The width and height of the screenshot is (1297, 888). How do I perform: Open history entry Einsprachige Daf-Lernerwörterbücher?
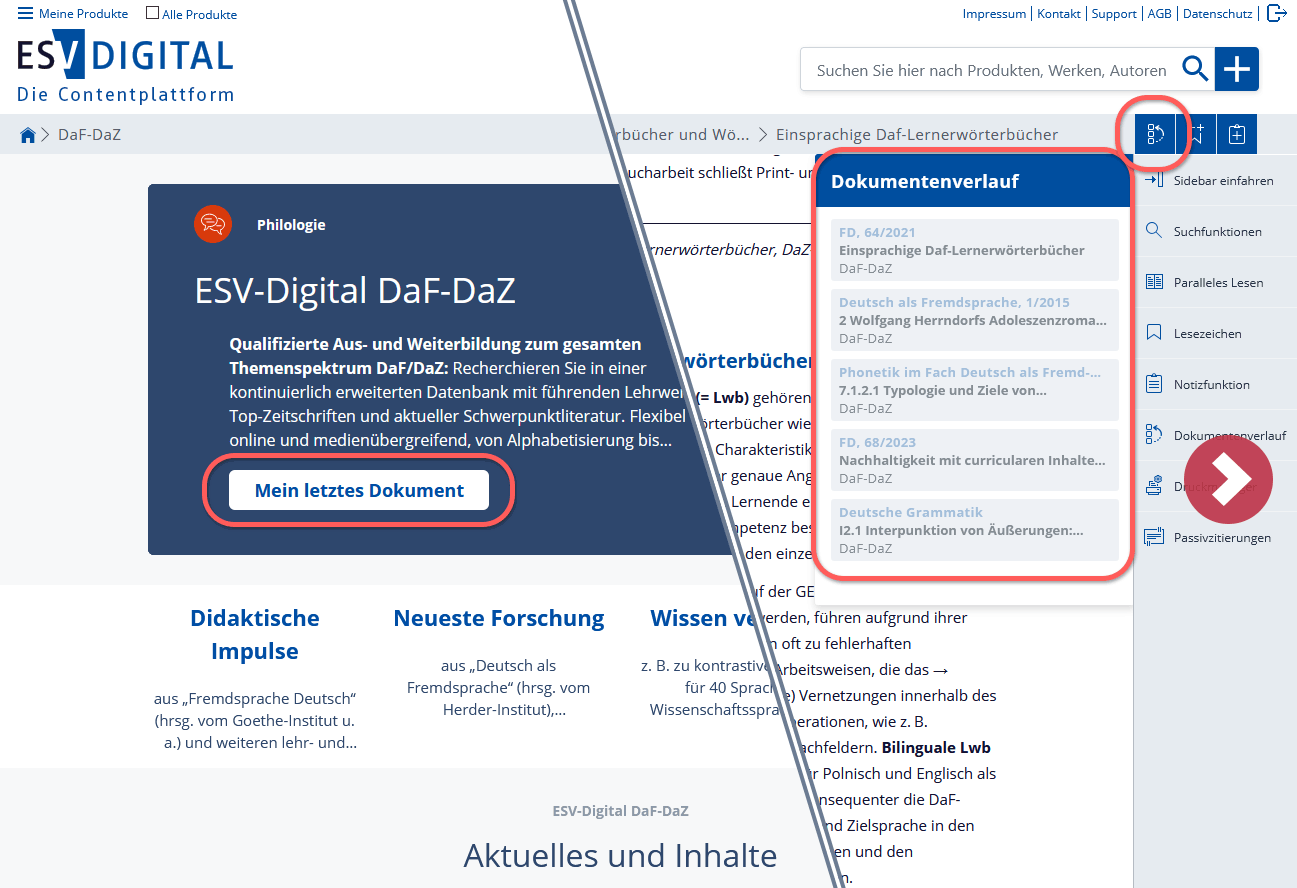point(975,250)
